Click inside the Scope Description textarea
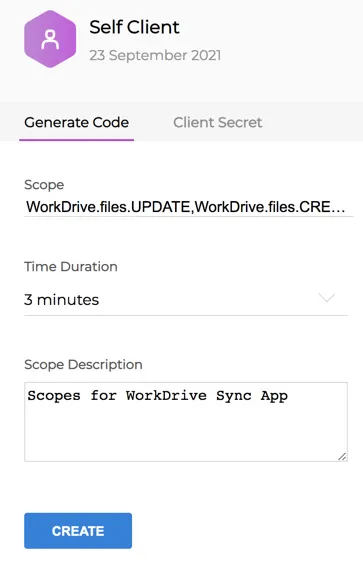 click(x=186, y=422)
